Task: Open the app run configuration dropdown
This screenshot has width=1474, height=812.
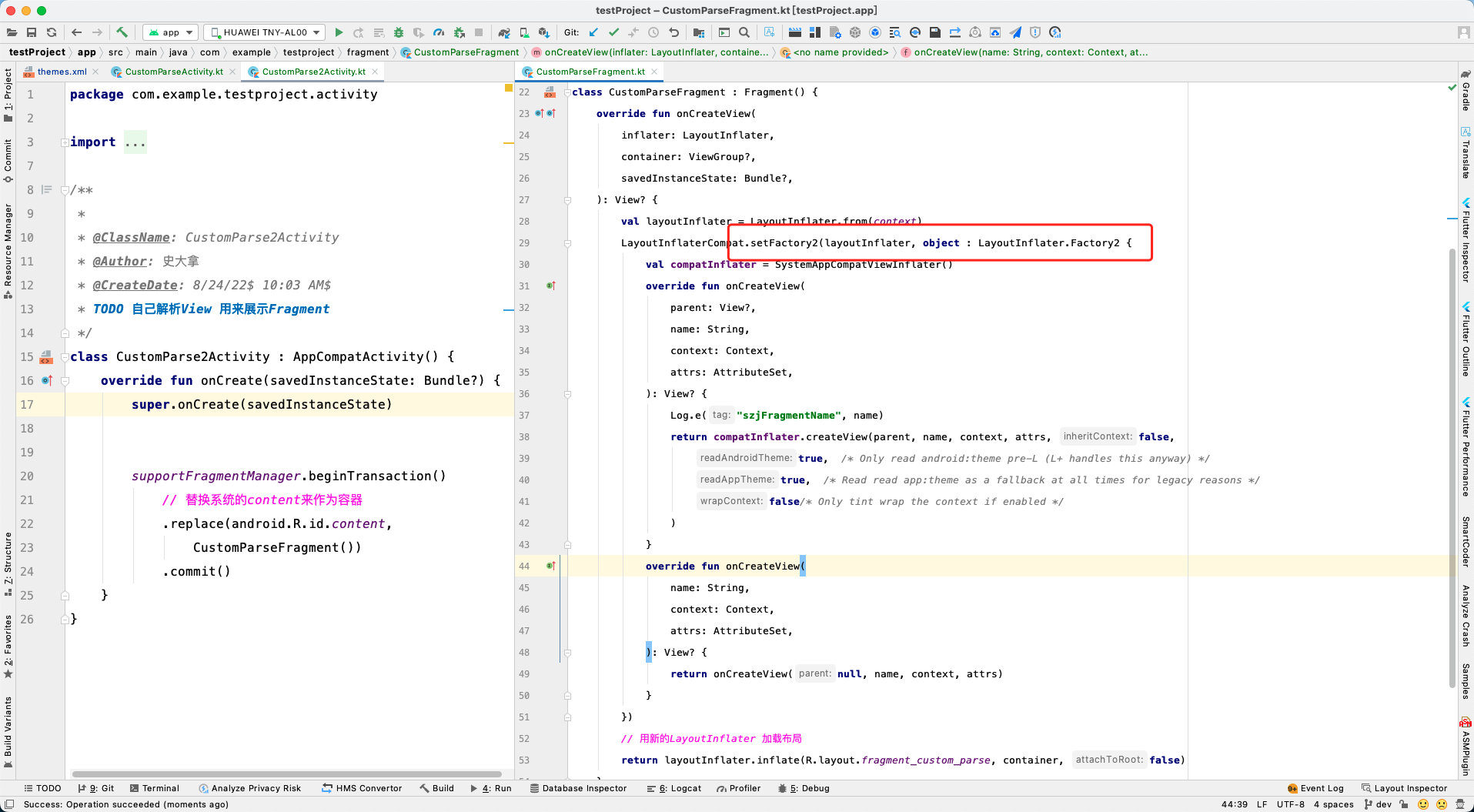Action: click(x=171, y=32)
